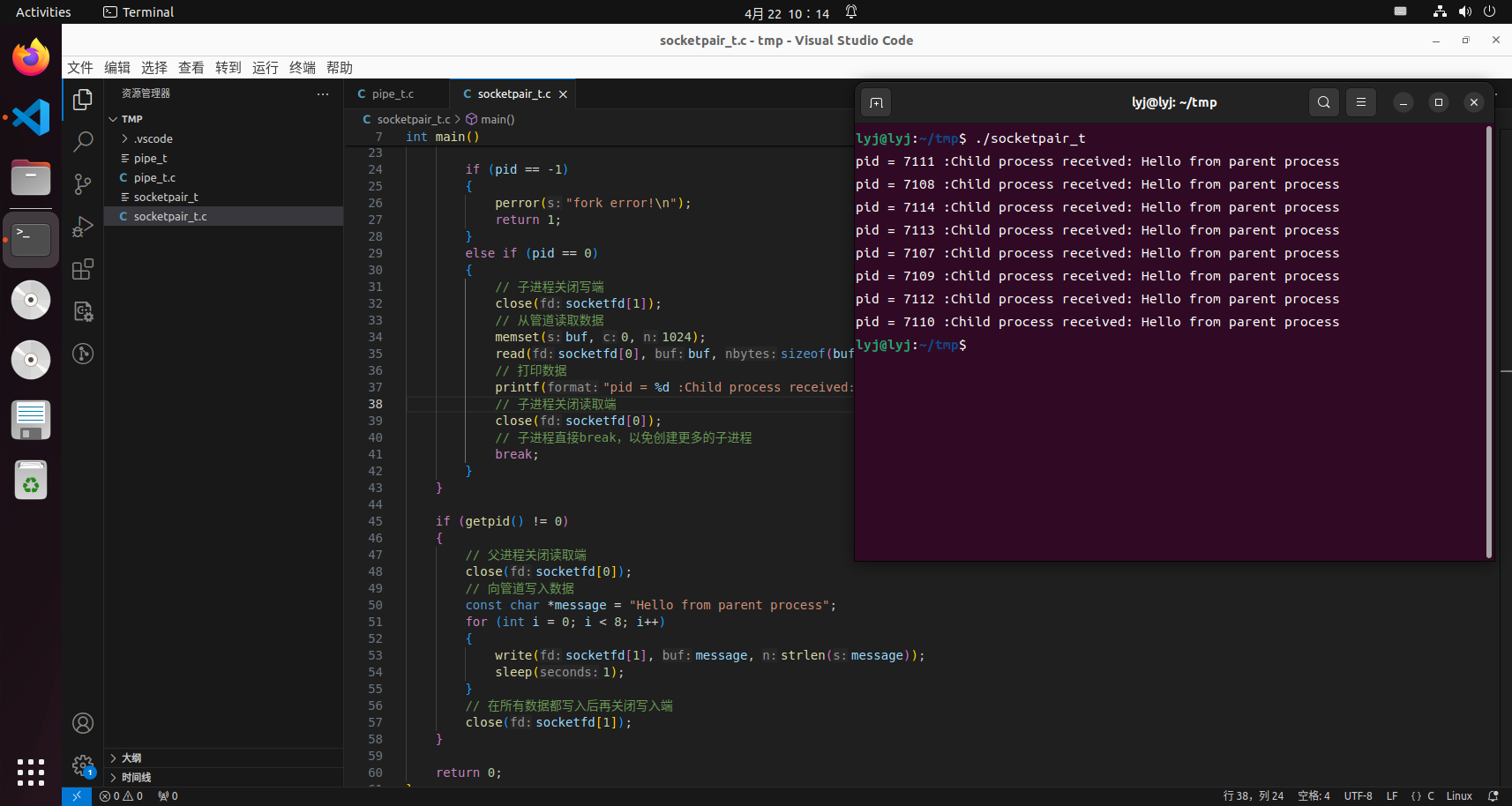
Task: Click the network icon in top bar
Action: click(1440, 12)
